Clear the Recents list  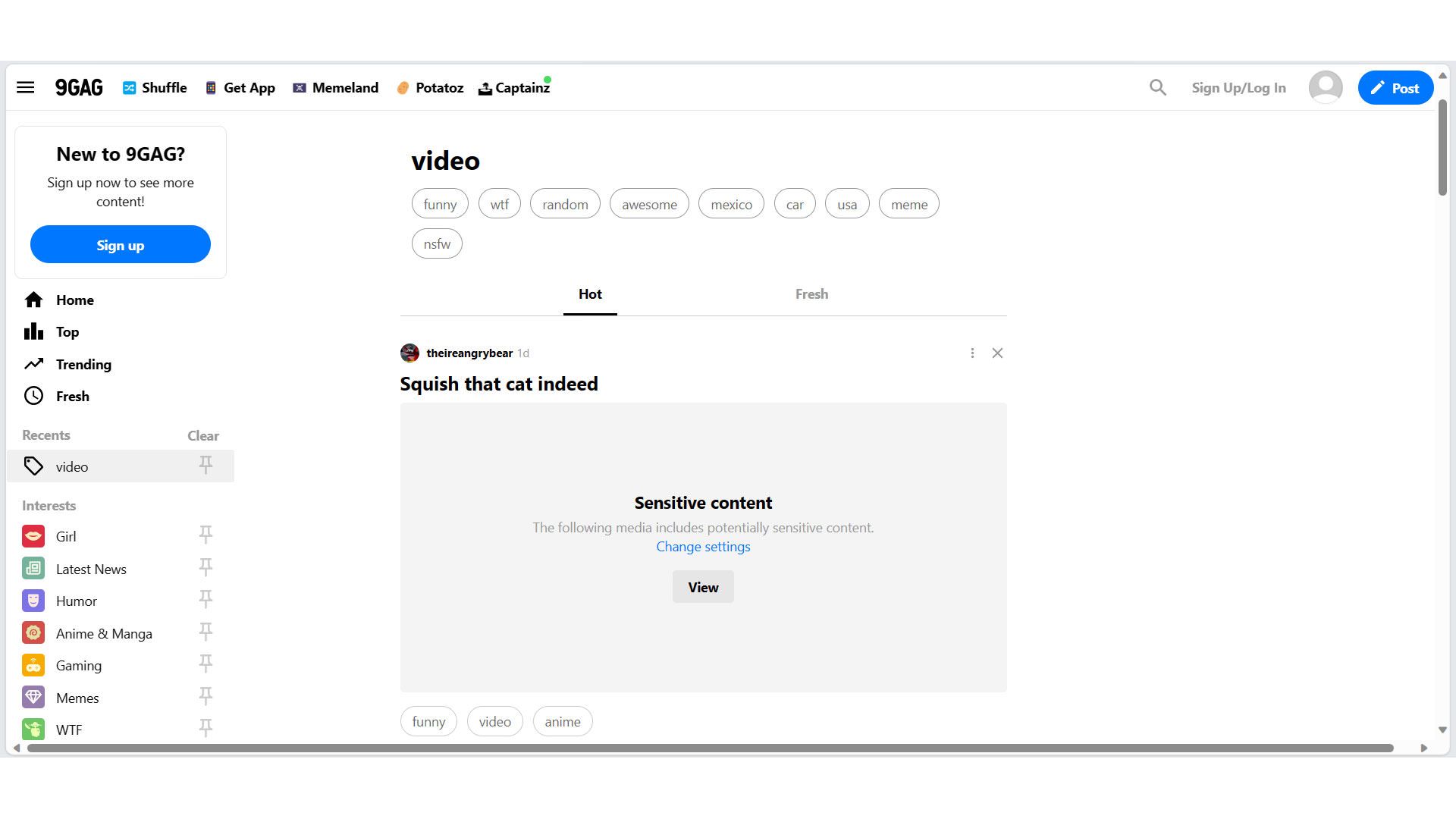click(202, 435)
